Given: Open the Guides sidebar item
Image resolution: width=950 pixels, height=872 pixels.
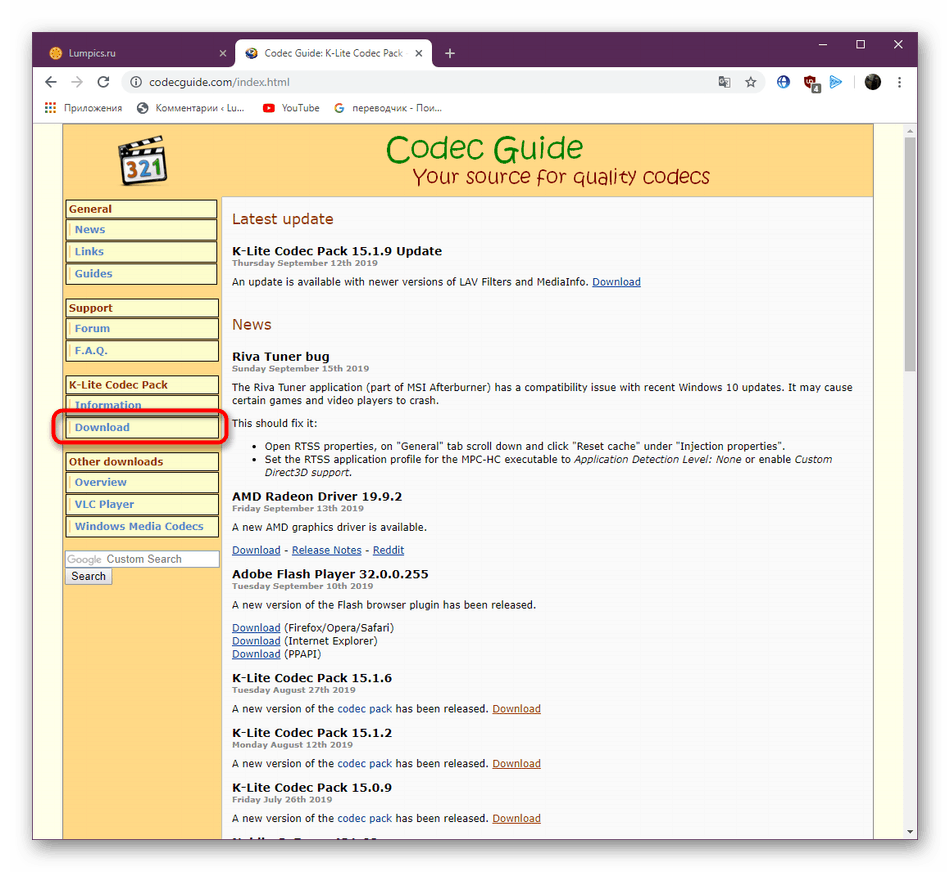Looking at the screenshot, I should click(141, 274).
